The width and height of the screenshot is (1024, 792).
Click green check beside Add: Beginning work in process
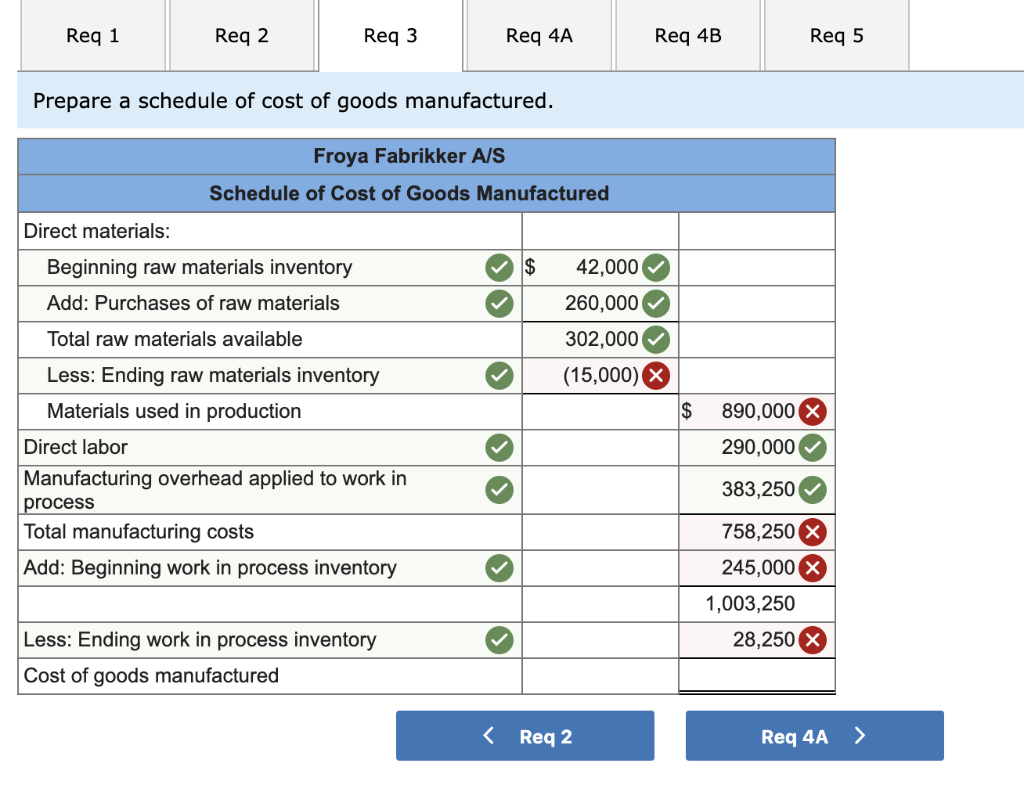pos(500,568)
